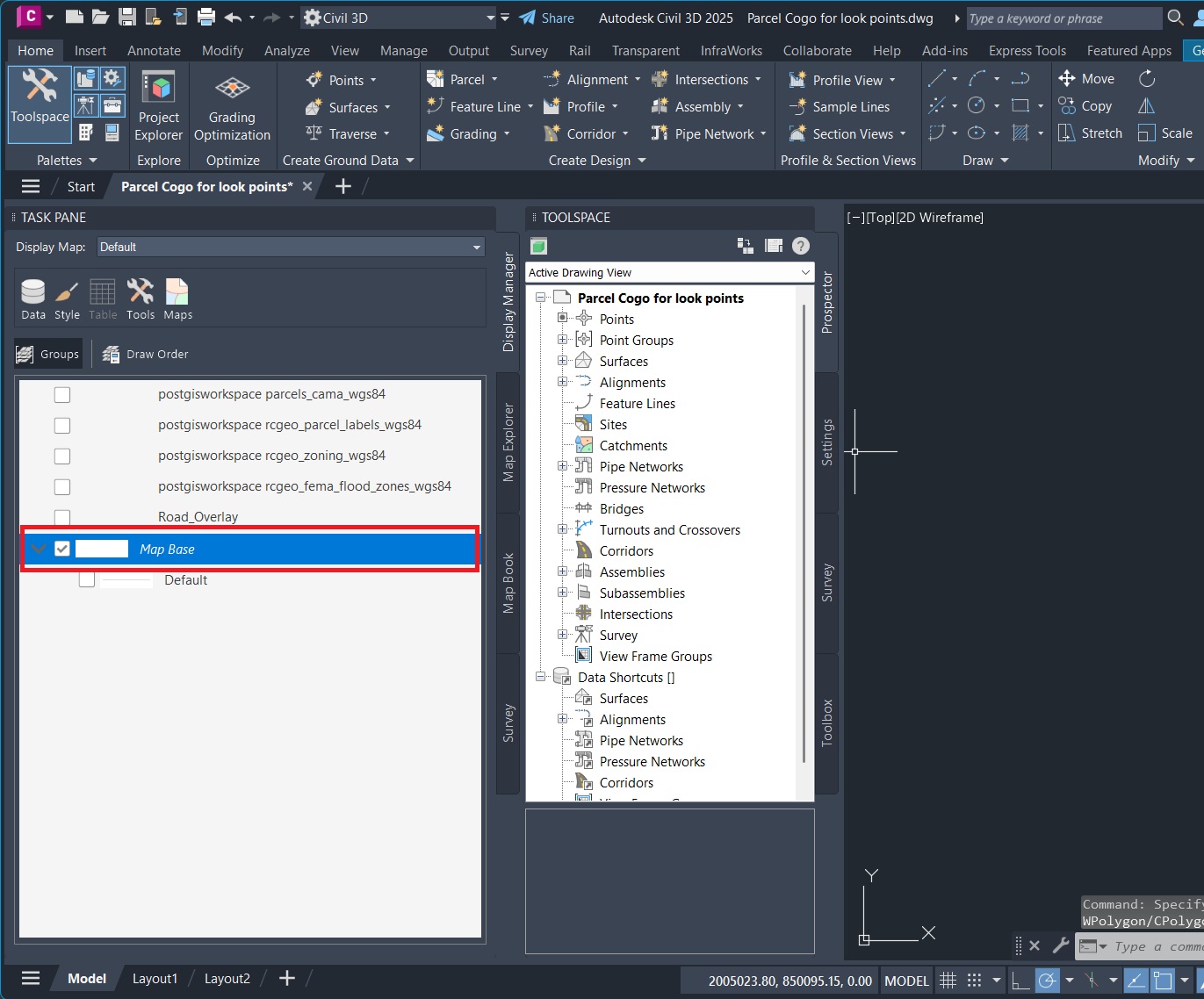
Task: Open Project Explorer
Action: coord(158,105)
